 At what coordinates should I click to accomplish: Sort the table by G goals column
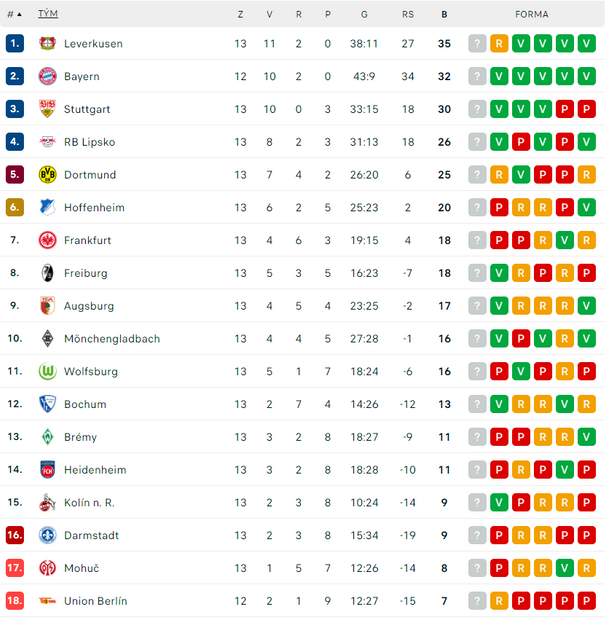364,14
